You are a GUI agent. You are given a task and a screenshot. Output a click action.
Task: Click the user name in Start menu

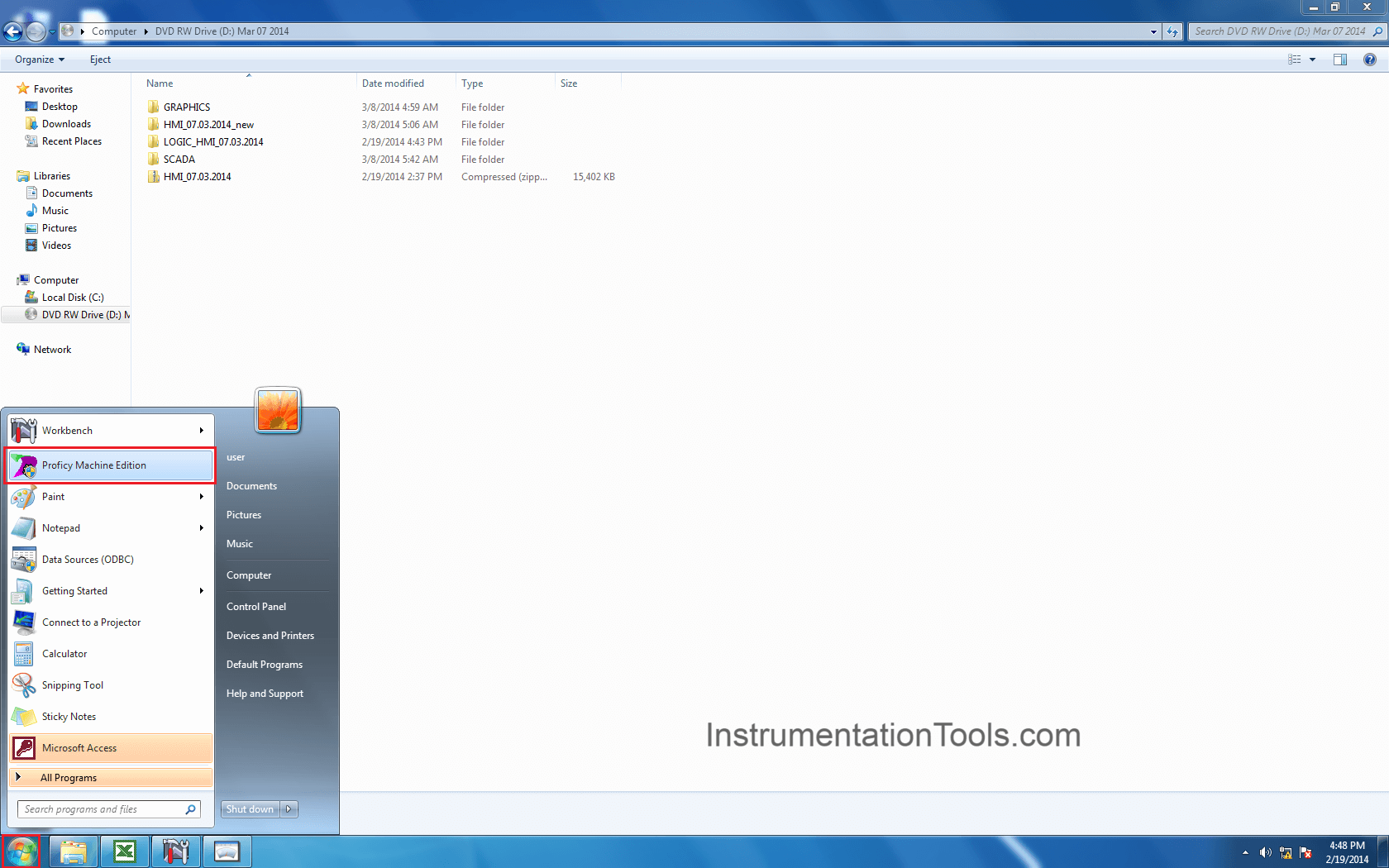click(236, 457)
